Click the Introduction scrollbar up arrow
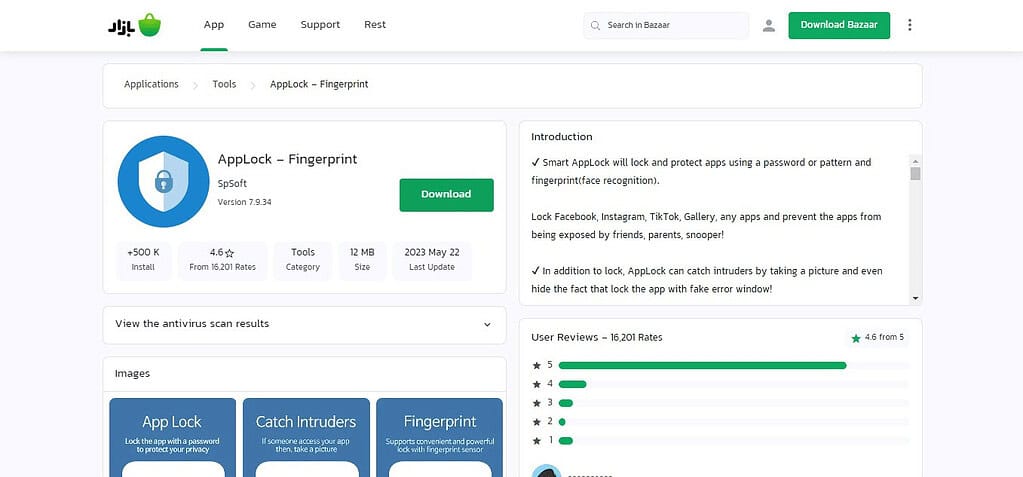 tap(915, 161)
